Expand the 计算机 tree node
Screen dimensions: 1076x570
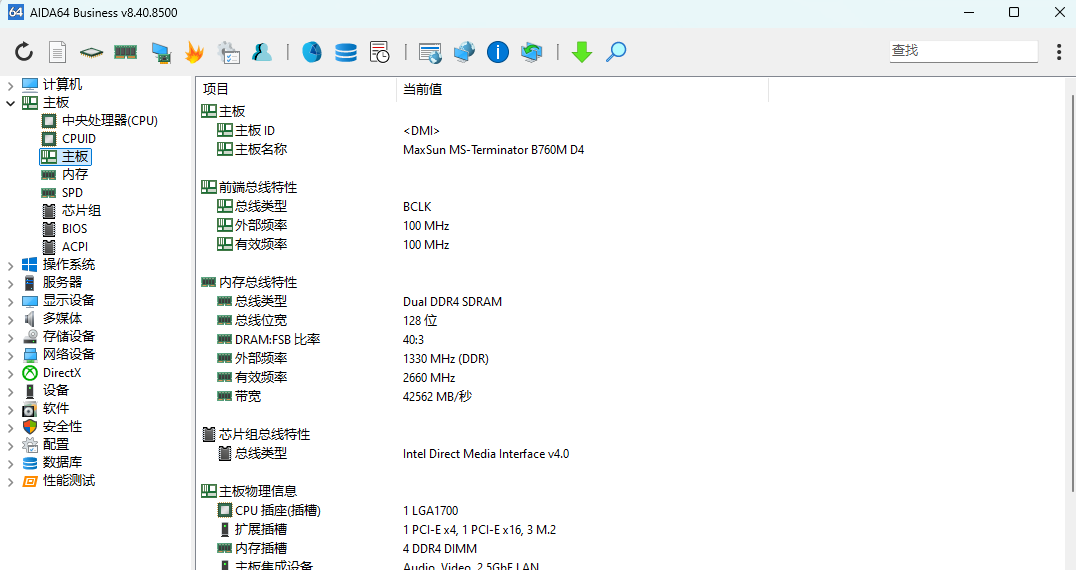click(10, 85)
